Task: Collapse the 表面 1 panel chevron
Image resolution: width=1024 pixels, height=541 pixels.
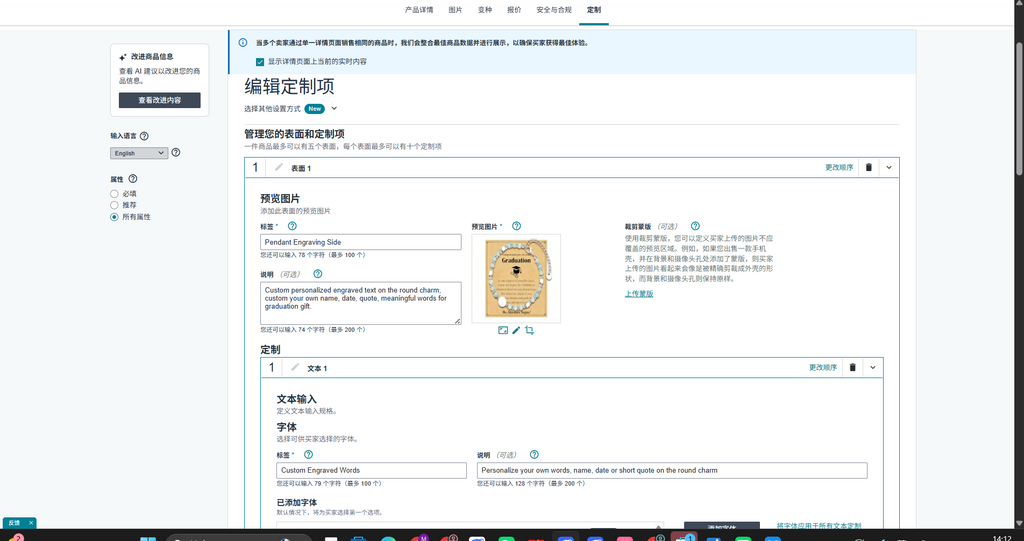Action: (x=889, y=167)
